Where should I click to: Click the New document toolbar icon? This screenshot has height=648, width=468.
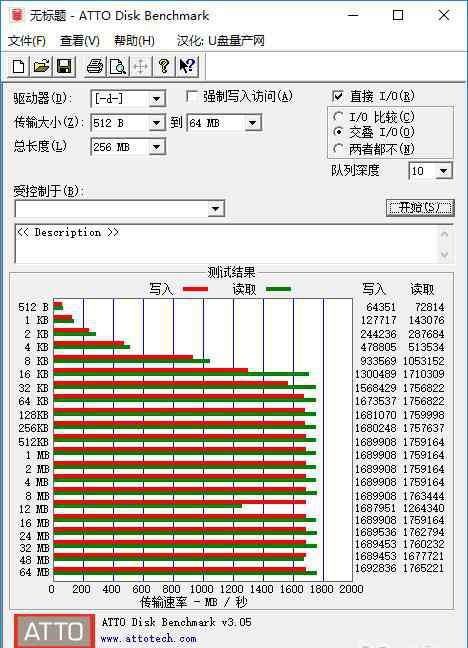pyautogui.click(x=19, y=67)
